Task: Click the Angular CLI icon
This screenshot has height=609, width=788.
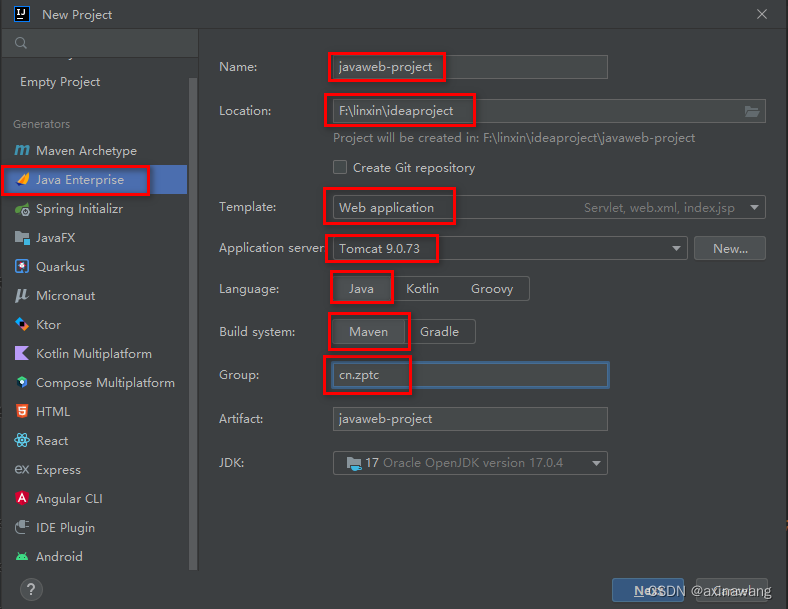Action: (22, 499)
